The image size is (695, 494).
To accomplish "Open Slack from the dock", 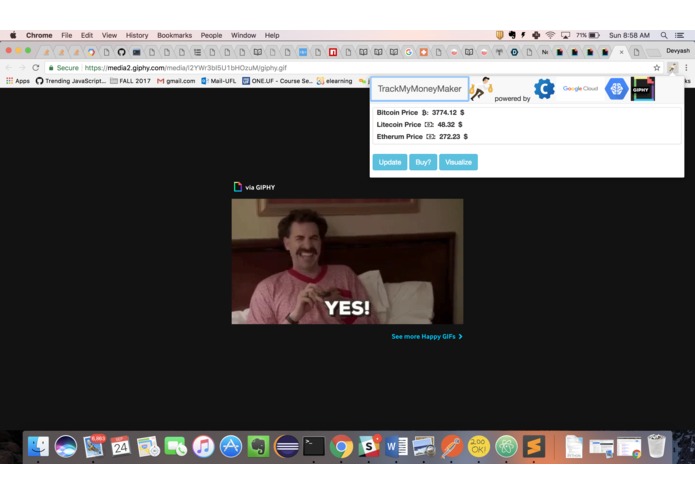I will click(x=369, y=446).
